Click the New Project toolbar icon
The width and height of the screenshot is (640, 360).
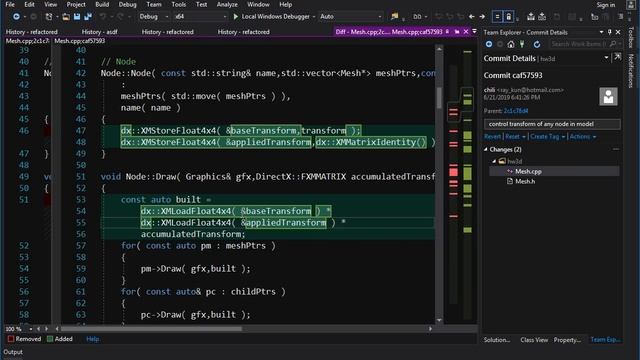click(x=49, y=17)
